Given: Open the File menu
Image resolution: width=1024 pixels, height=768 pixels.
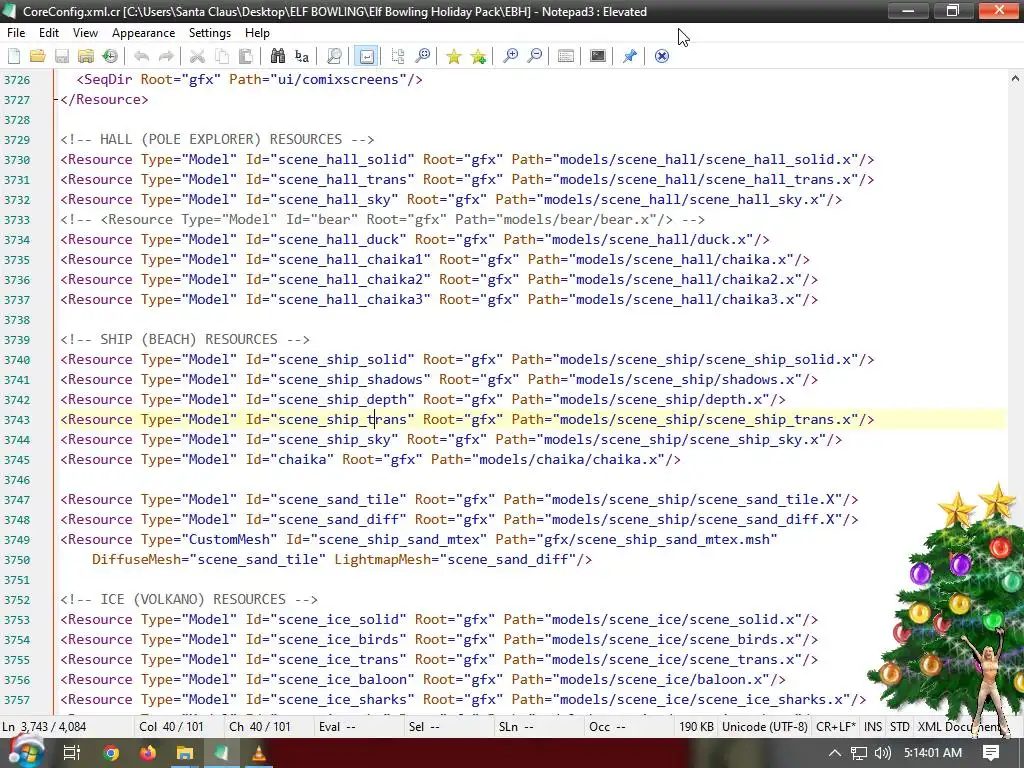Looking at the screenshot, I should pyautogui.click(x=16, y=33).
